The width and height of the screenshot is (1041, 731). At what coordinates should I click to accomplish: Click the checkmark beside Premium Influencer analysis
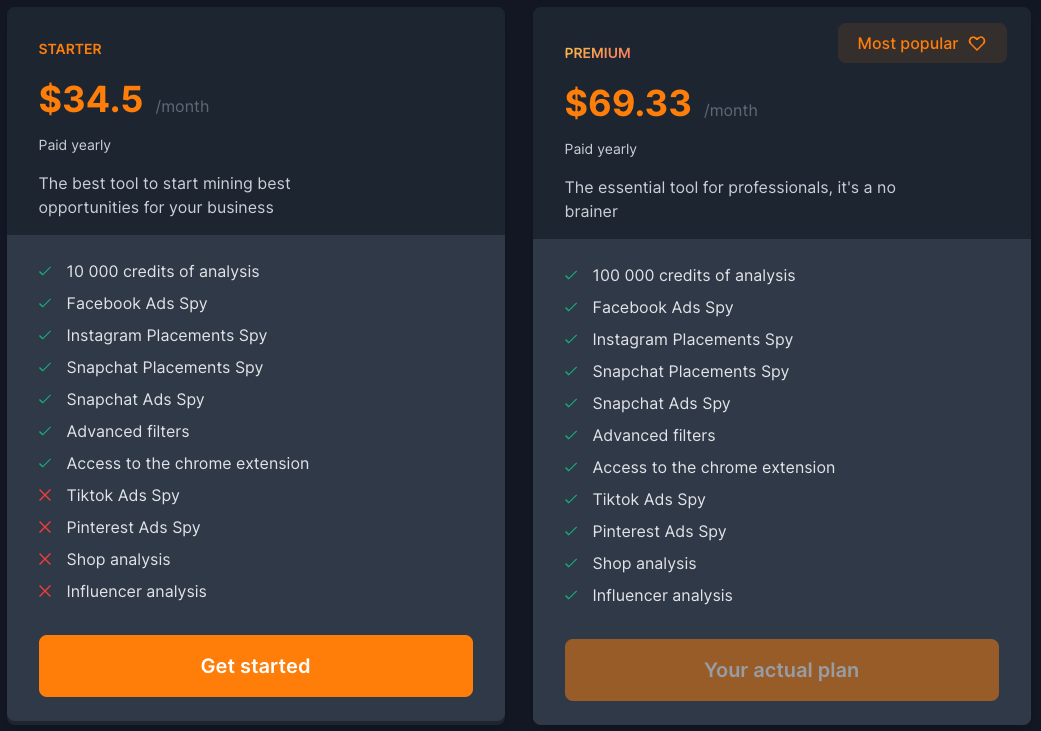(x=571, y=596)
